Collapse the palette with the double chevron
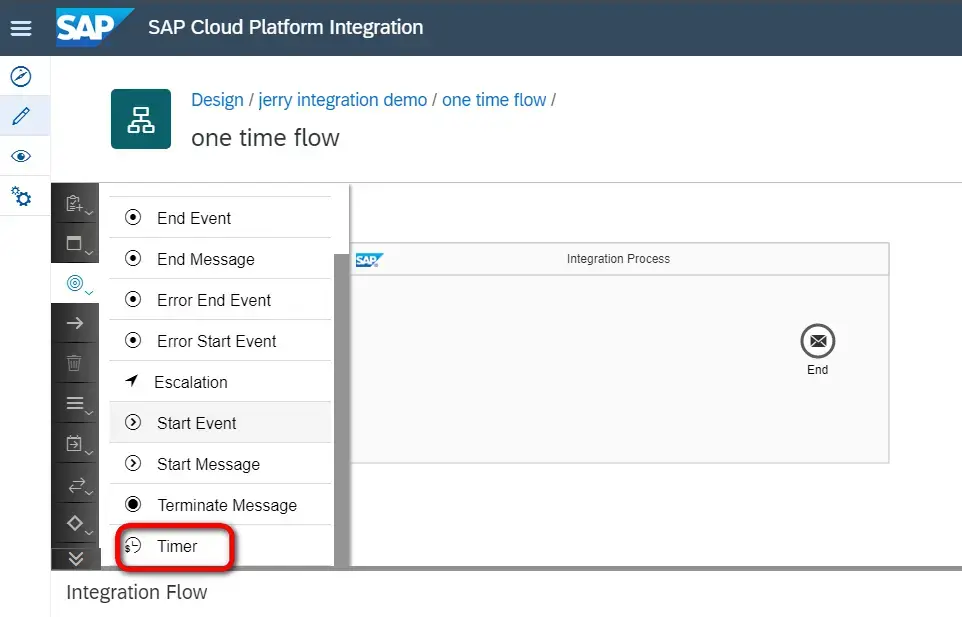This screenshot has height=617, width=962. tap(75, 558)
